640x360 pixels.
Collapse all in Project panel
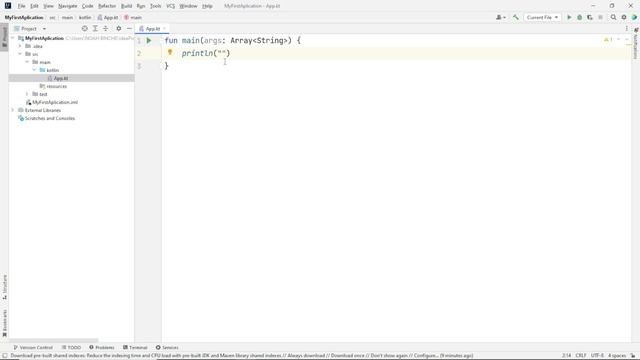click(x=105, y=29)
